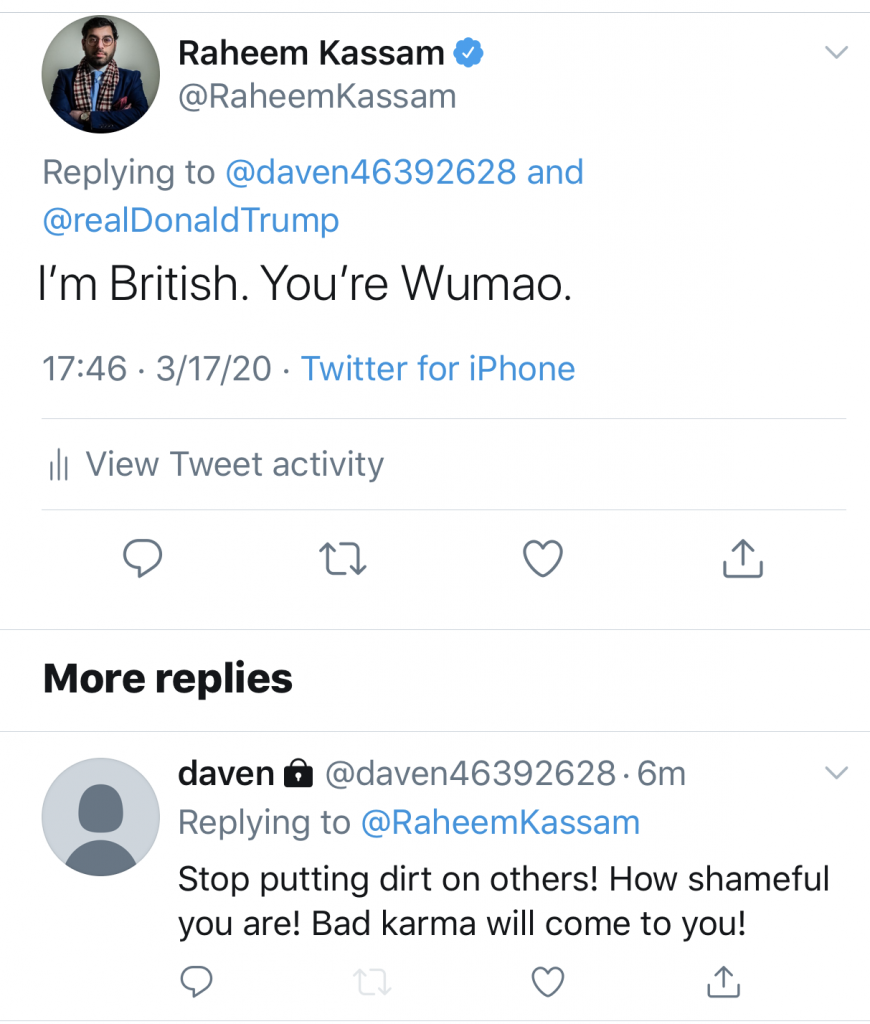Reply to daven's karma tweet

[197, 983]
